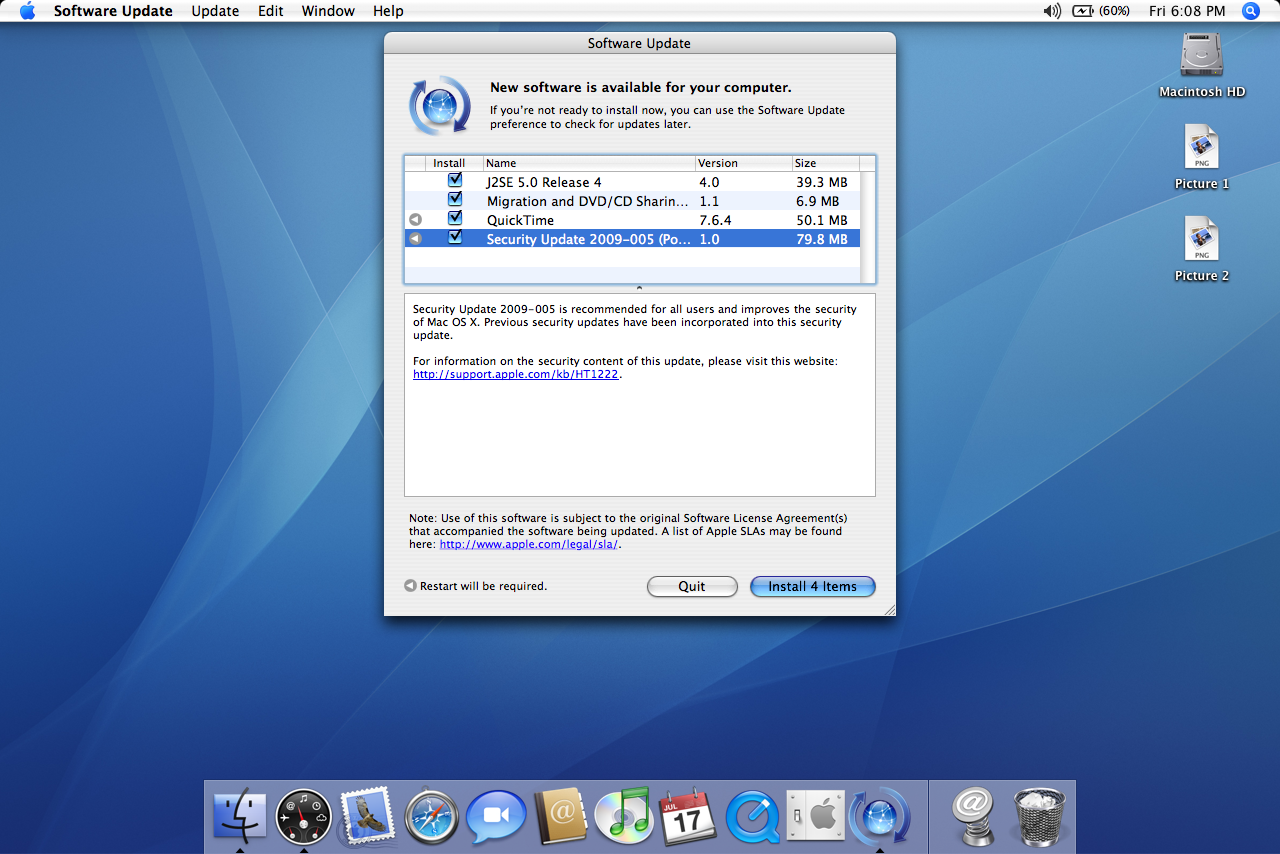Launch QuickTime Player from the Dock

click(752, 817)
